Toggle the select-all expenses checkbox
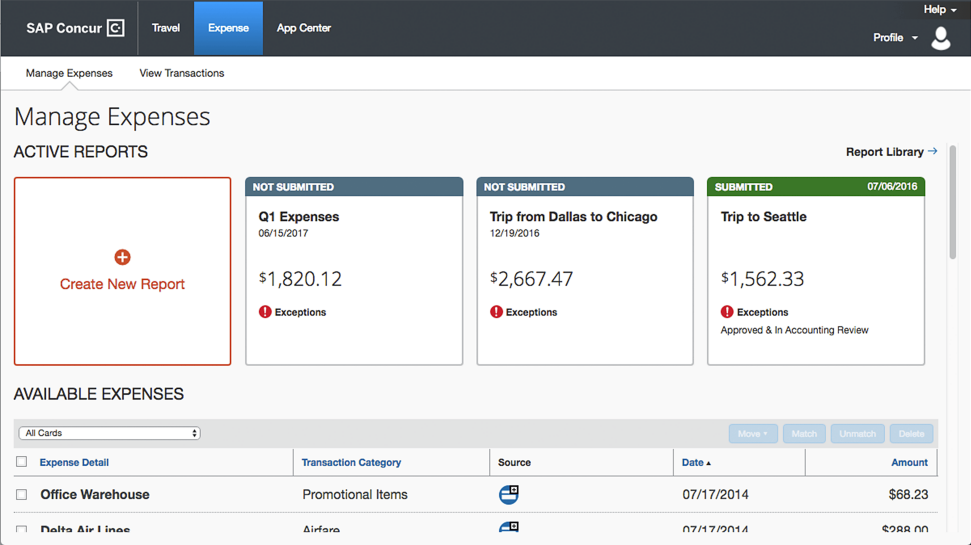 click(x=22, y=461)
